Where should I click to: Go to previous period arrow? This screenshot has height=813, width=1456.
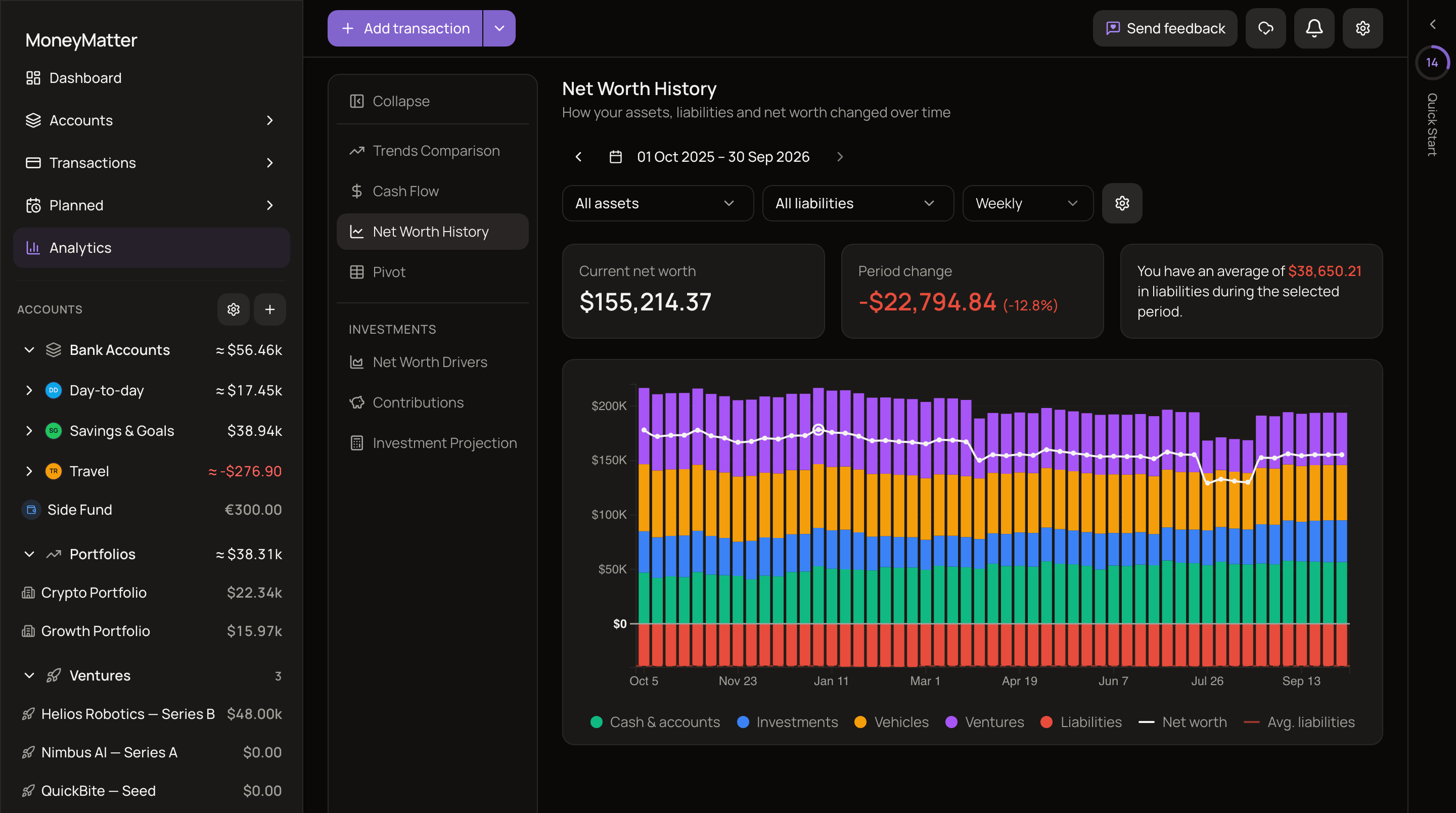click(578, 157)
